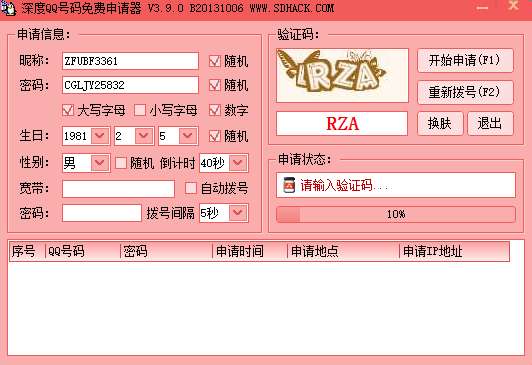Toggle random checkbox beside ZFUBF3361 password row
This screenshot has width=532, height=365.
pos(214,85)
